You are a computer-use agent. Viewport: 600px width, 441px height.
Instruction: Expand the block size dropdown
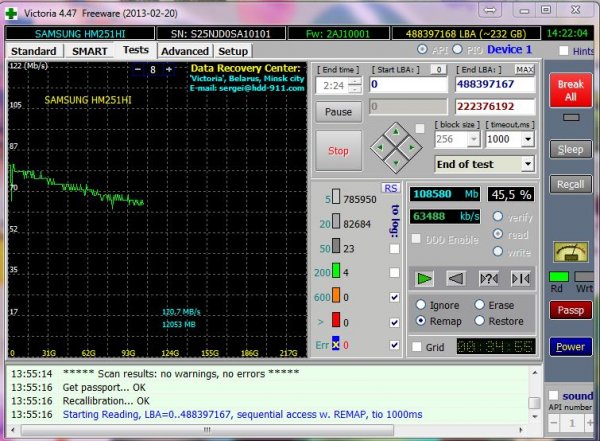click(474, 141)
